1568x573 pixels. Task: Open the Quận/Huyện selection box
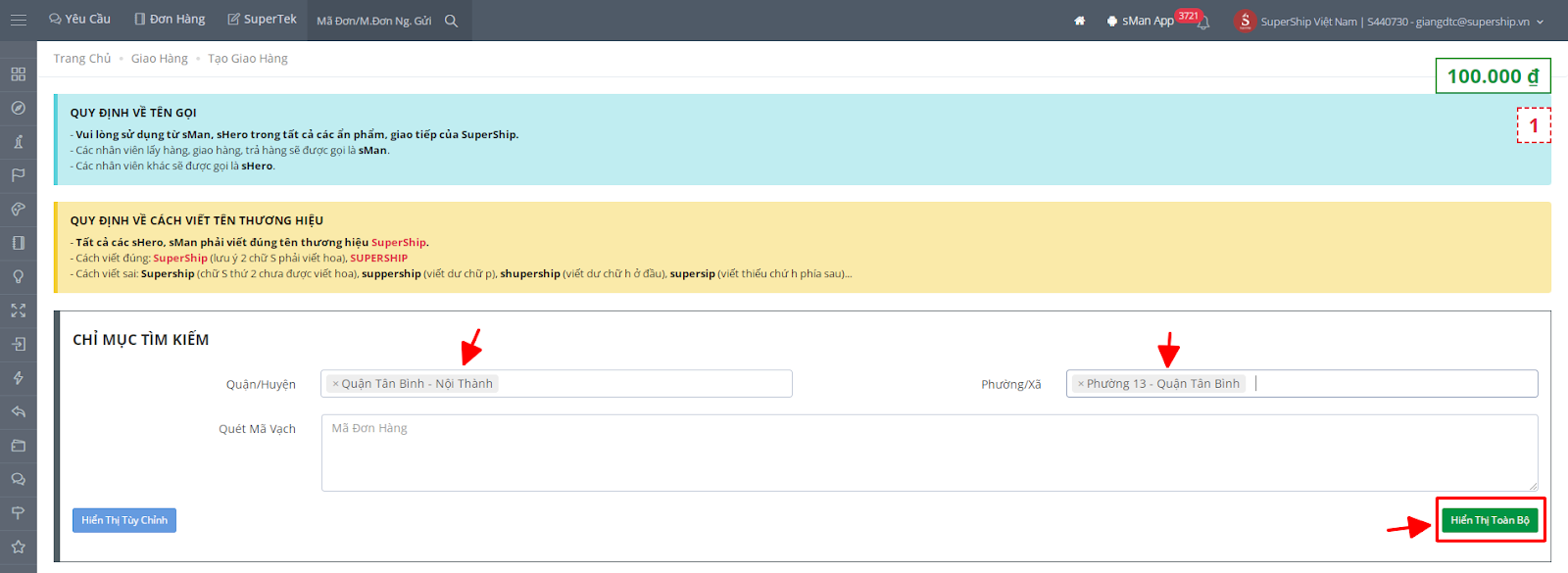[557, 384]
